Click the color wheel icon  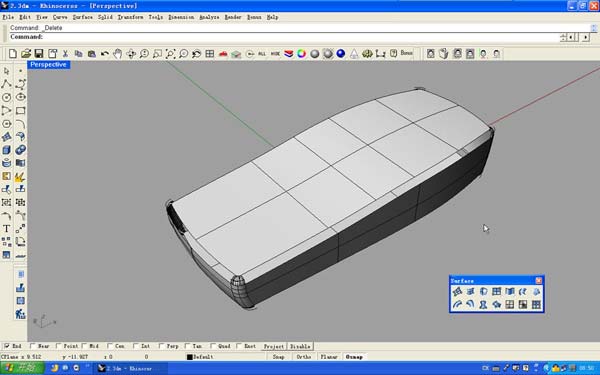coord(302,54)
